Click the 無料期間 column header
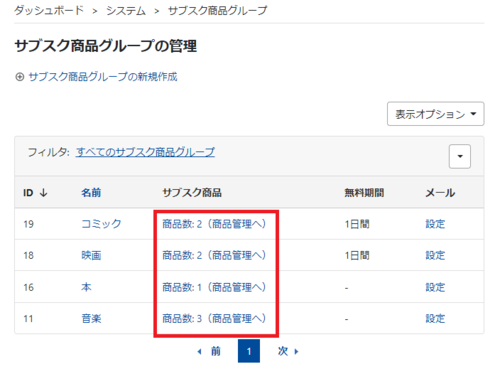Image resolution: width=500 pixels, height=374 pixels. [x=364, y=193]
